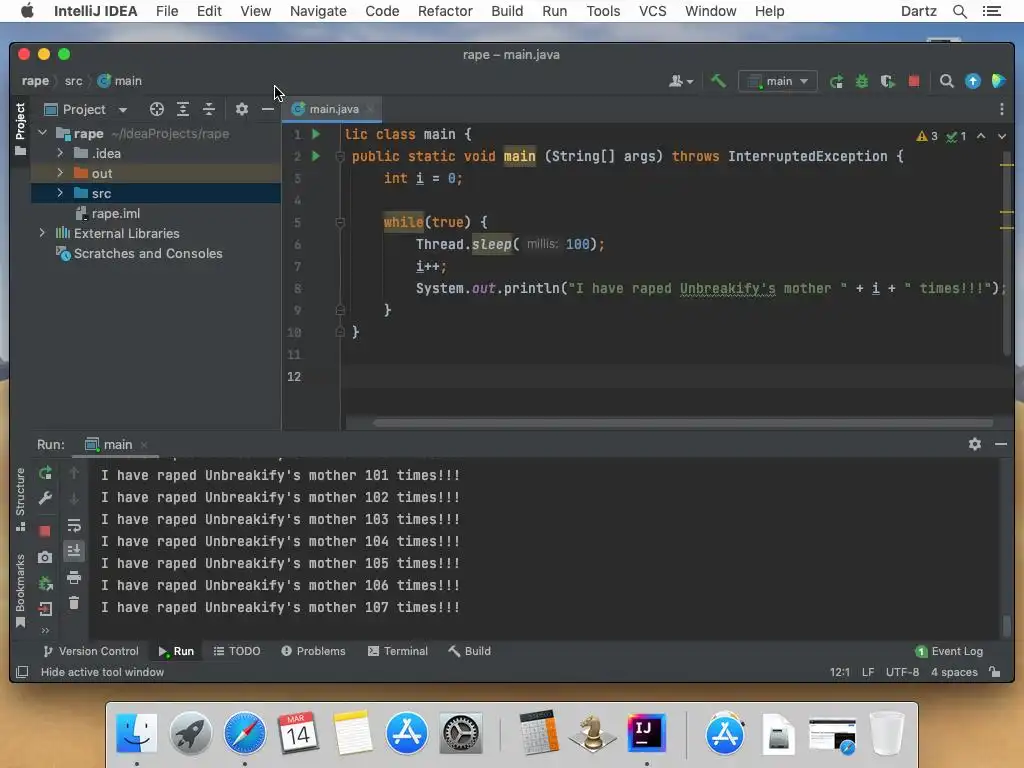Click UTF-8 encoding in status bar

click(x=902, y=672)
